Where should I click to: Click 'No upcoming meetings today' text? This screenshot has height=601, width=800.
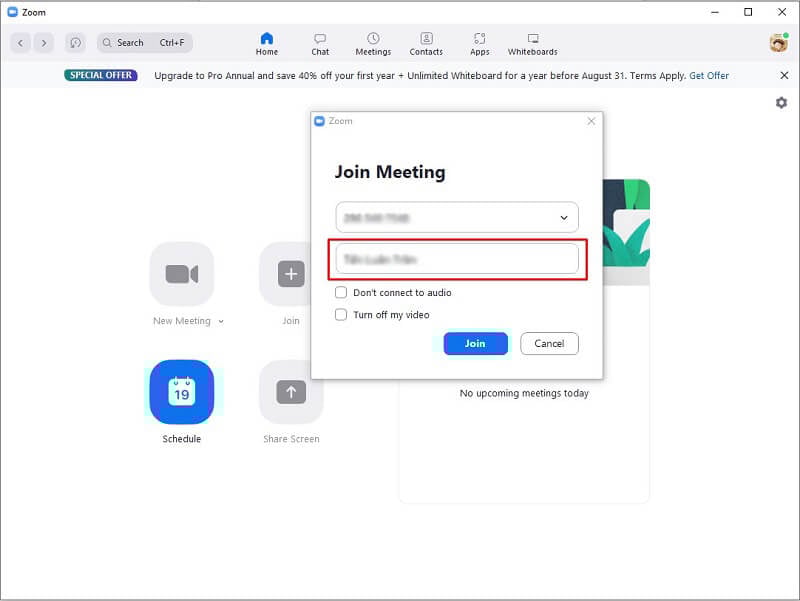click(x=524, y=393)
